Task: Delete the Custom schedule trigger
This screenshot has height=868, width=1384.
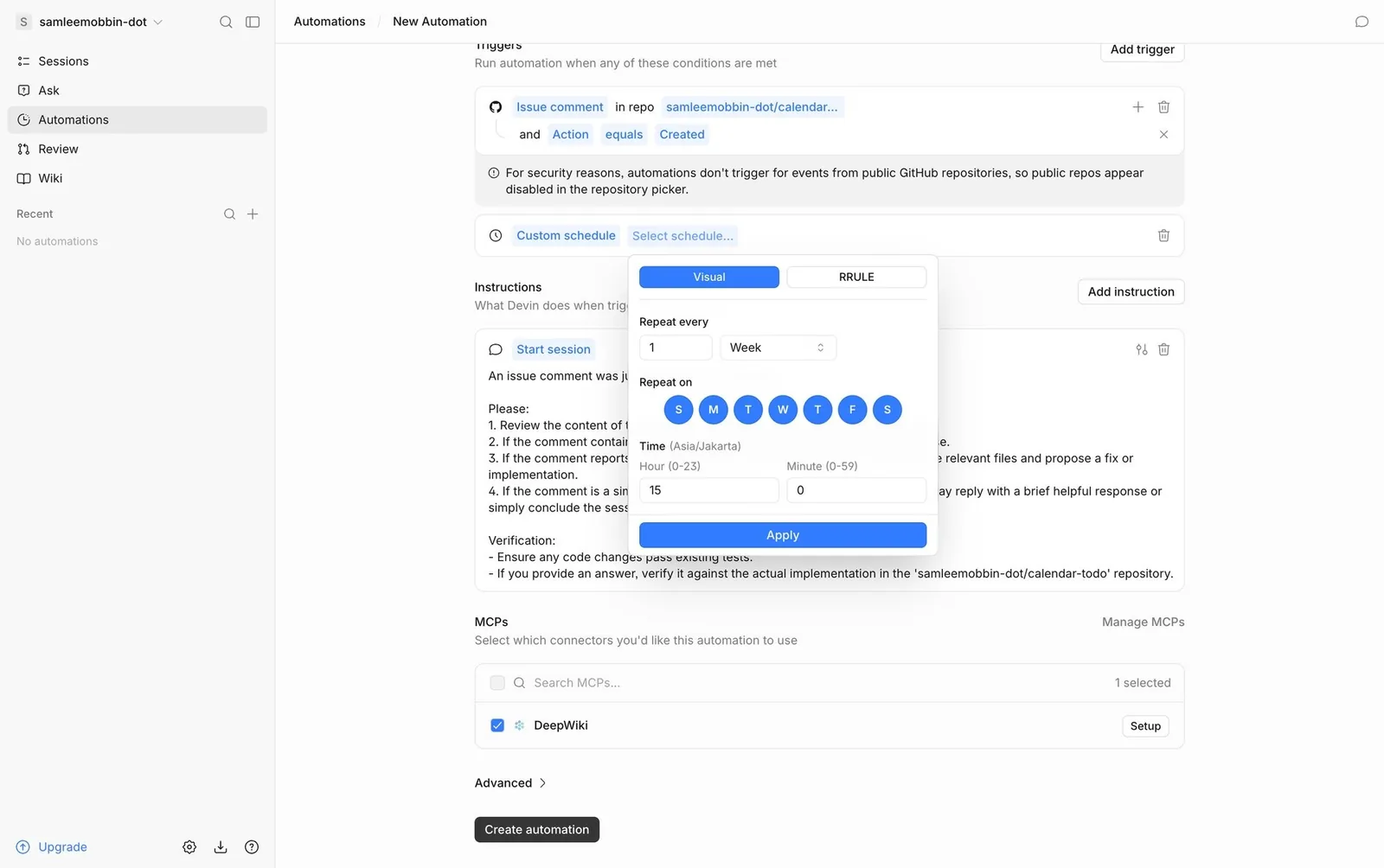Action: point(1164,236)
